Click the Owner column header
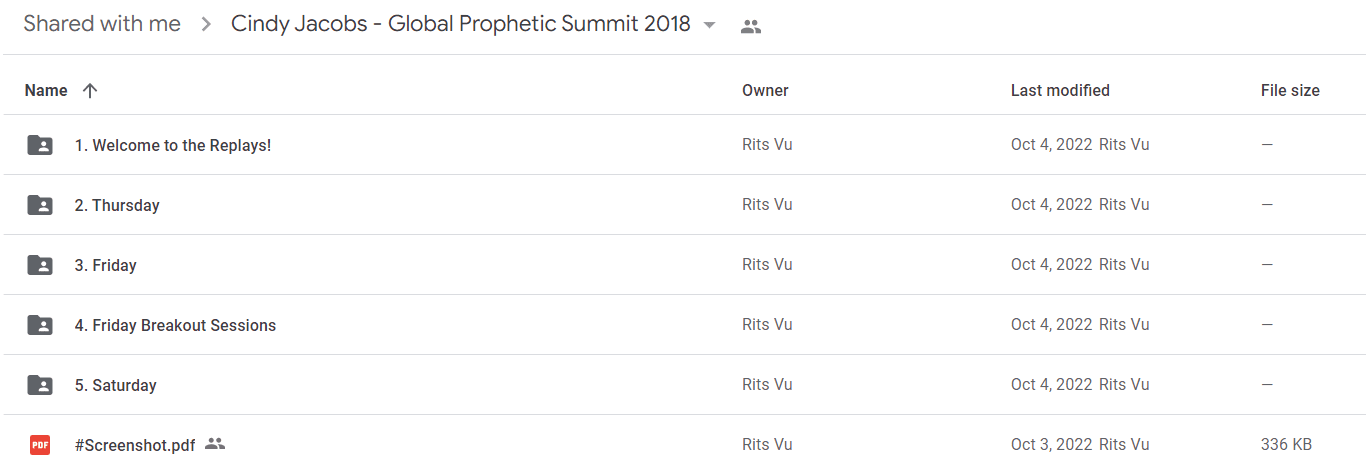This screenshot has height=467, width=1366. pyautogui.click(x=765, y=90)
